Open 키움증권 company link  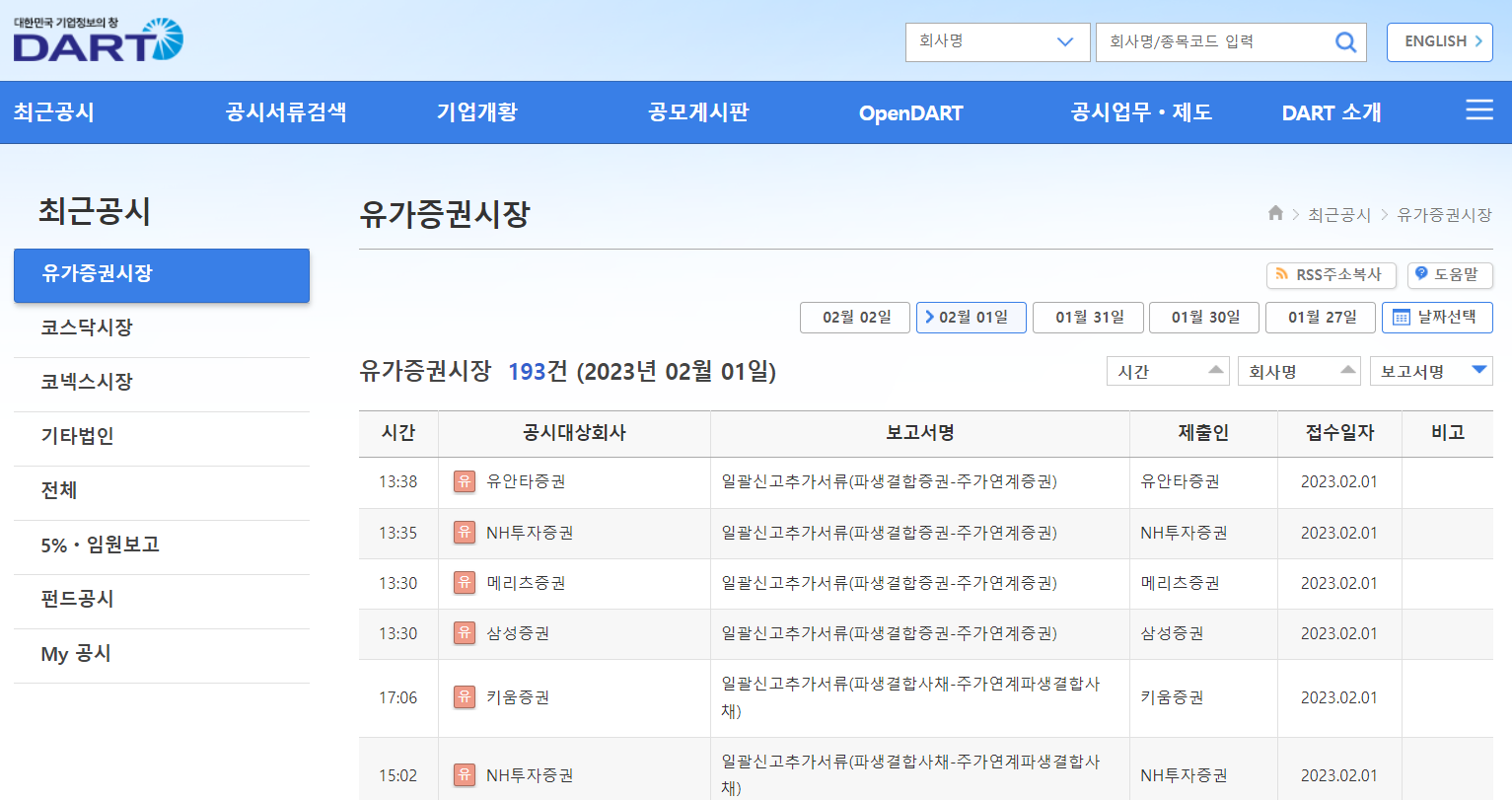tap(518, 697)
